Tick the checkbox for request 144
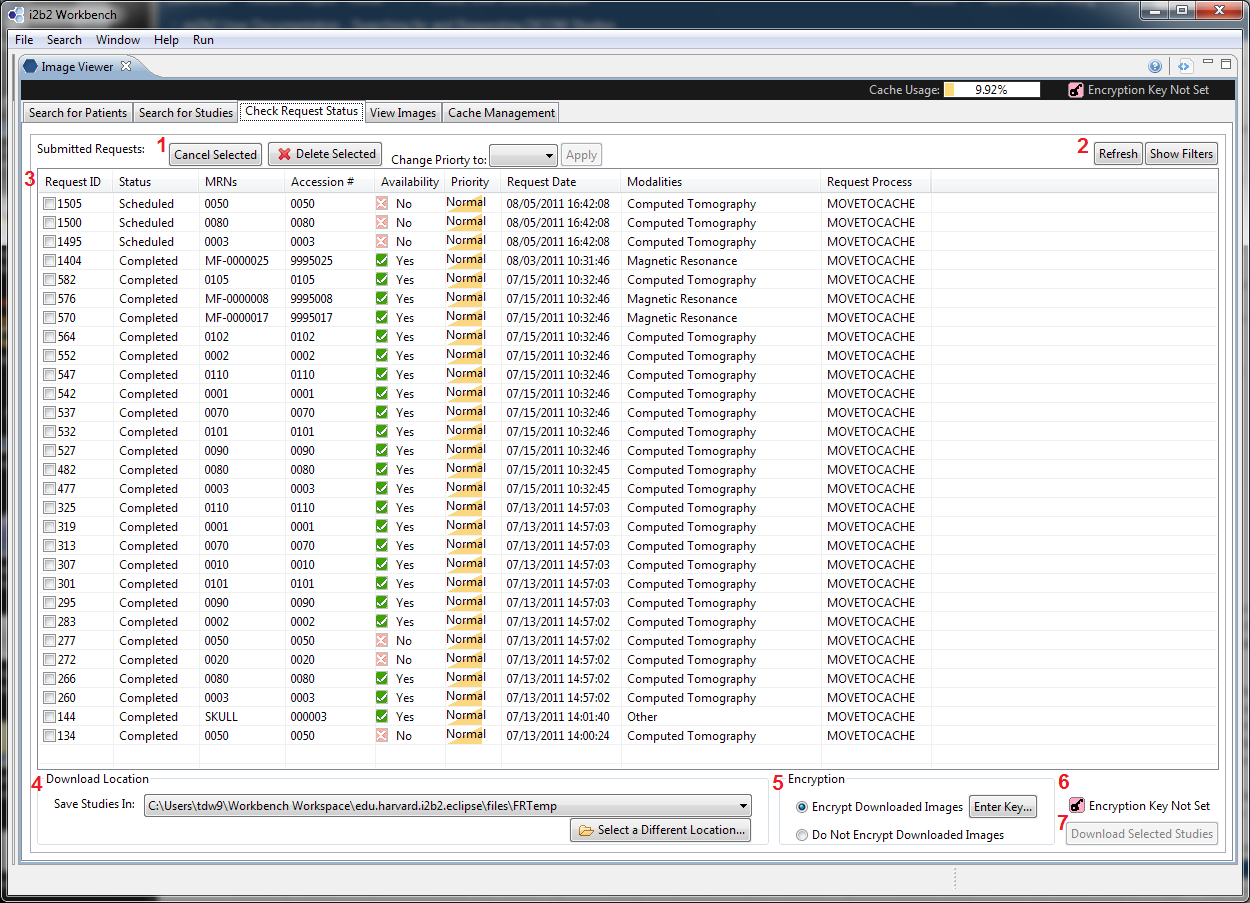Screen dimensions: 1250x903 (49, 717)
